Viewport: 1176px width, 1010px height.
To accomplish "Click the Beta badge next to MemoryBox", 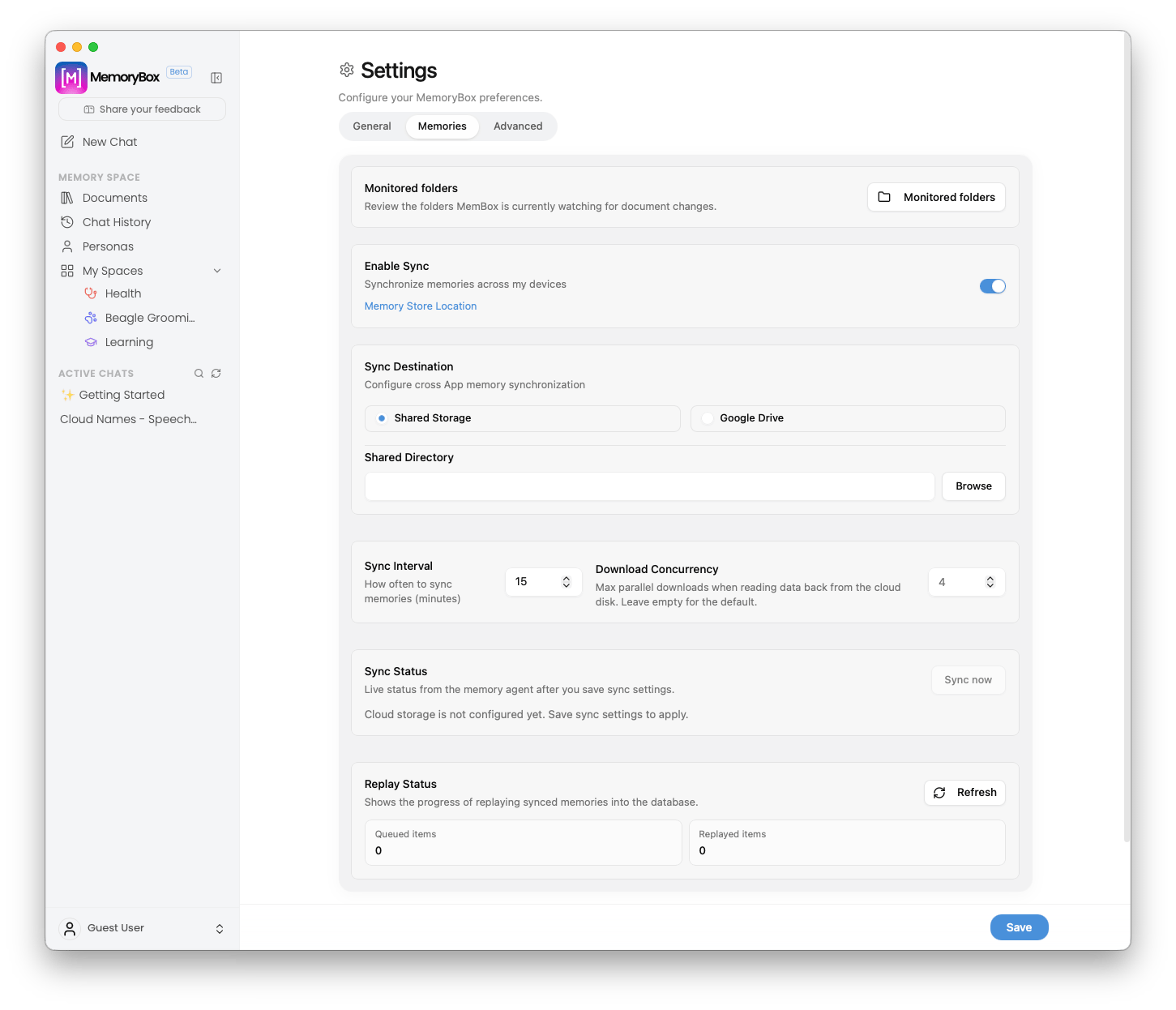I will point(179,72).
